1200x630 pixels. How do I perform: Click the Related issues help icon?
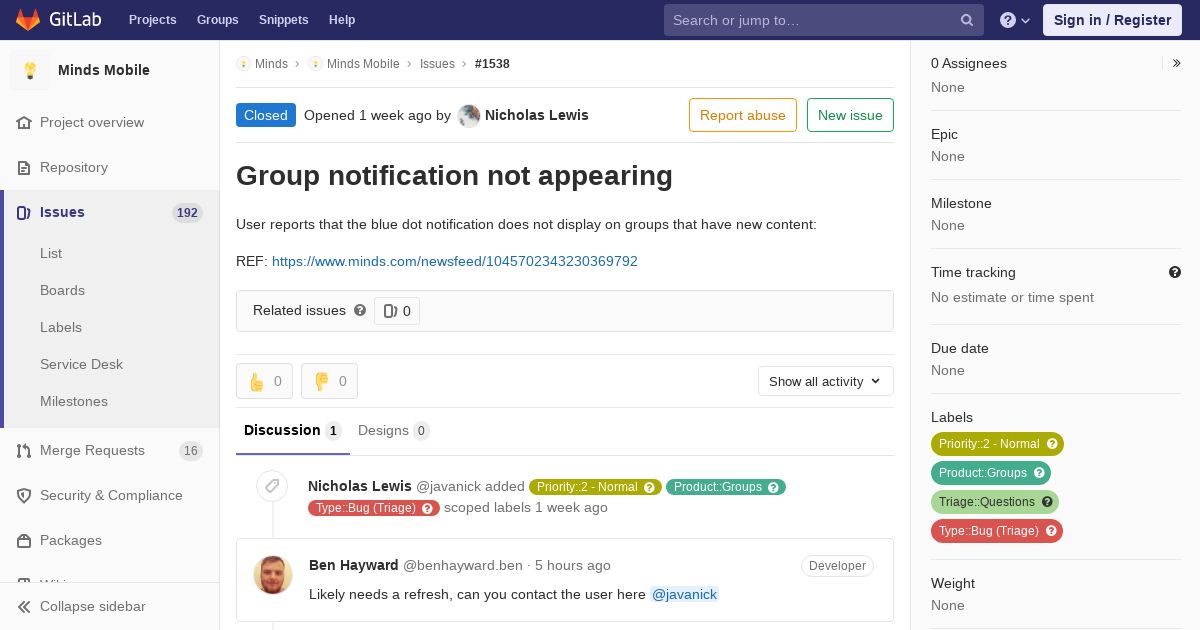tap(360, 310)
